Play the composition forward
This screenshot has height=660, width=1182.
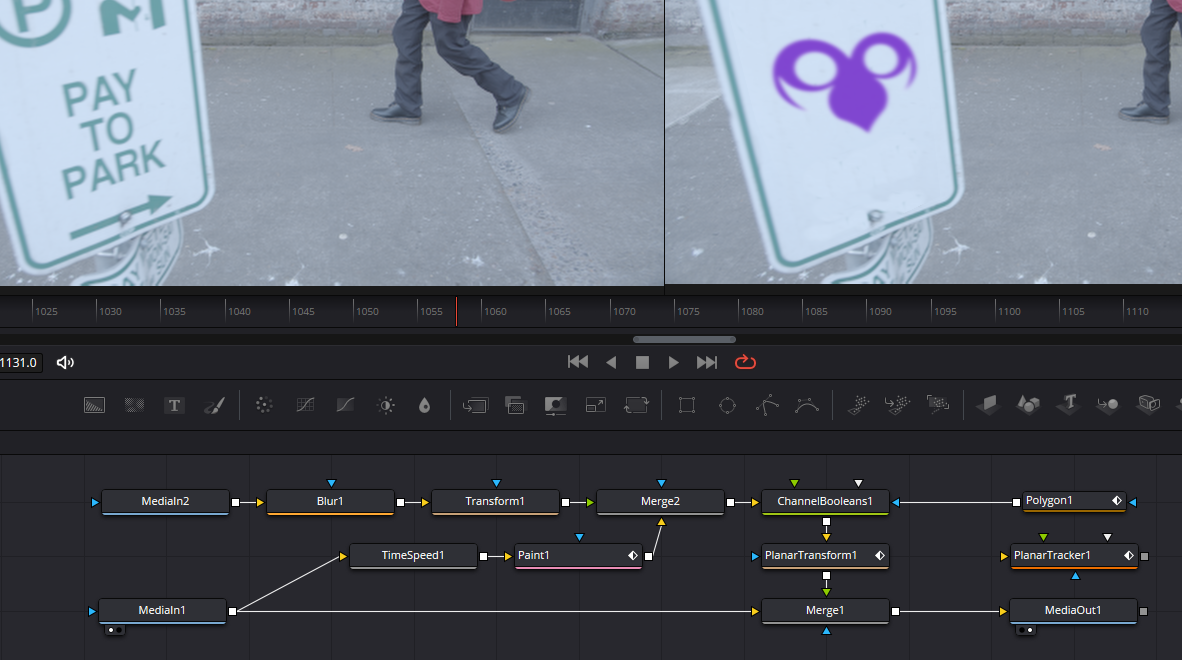pyautogui.click(x=673, y=362)
